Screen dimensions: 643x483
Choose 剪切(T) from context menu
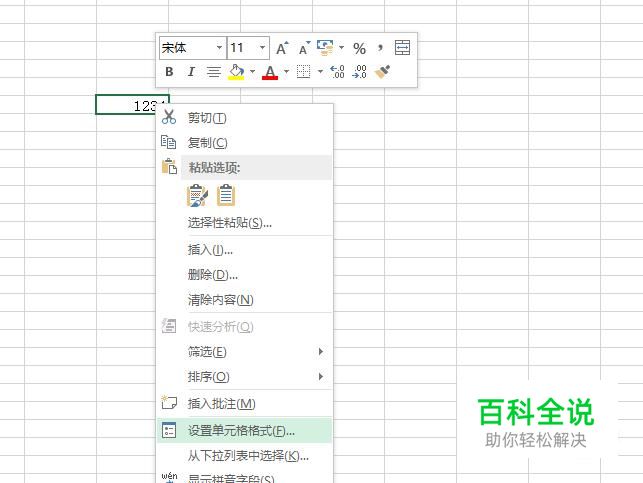coord(244,118)
